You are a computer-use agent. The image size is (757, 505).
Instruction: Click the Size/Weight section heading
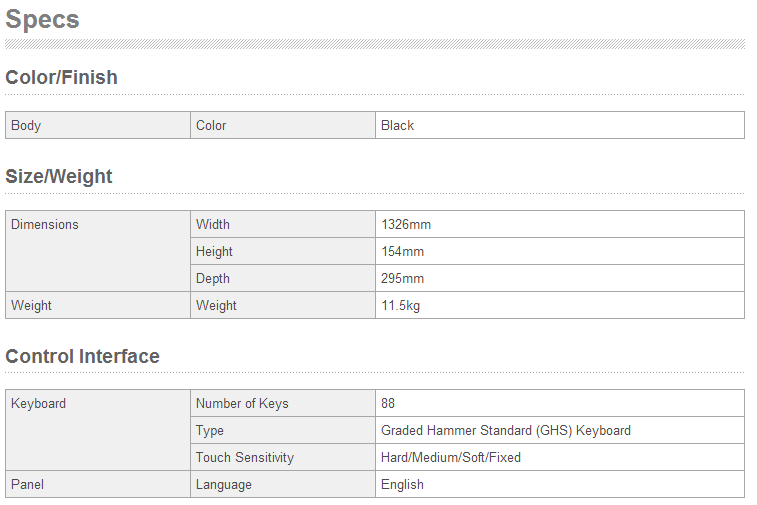click(x=59, y=176)
